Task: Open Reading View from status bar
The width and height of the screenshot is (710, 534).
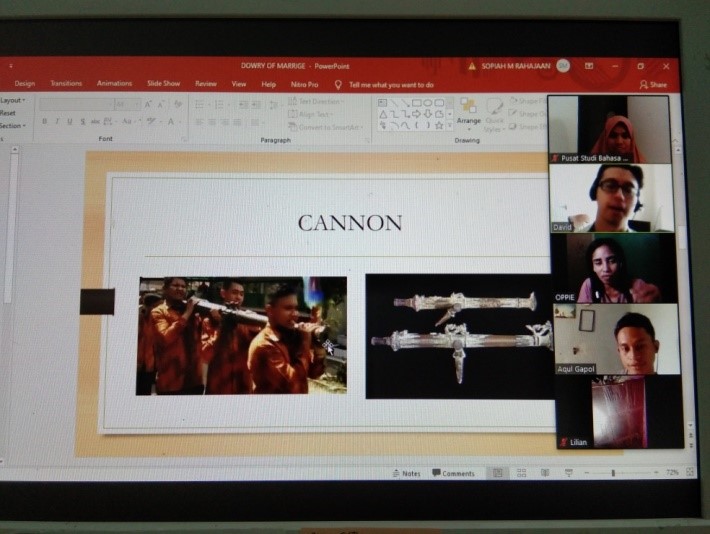Action: click(x=545, y=473)
